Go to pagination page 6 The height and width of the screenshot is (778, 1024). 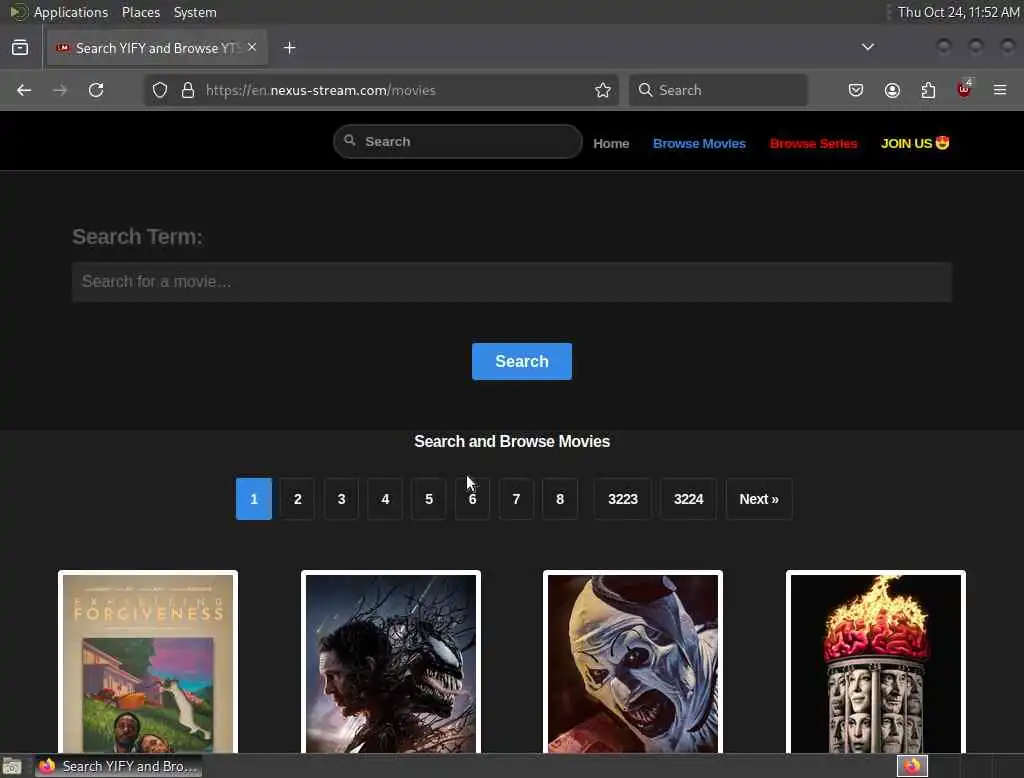[472, 499]
